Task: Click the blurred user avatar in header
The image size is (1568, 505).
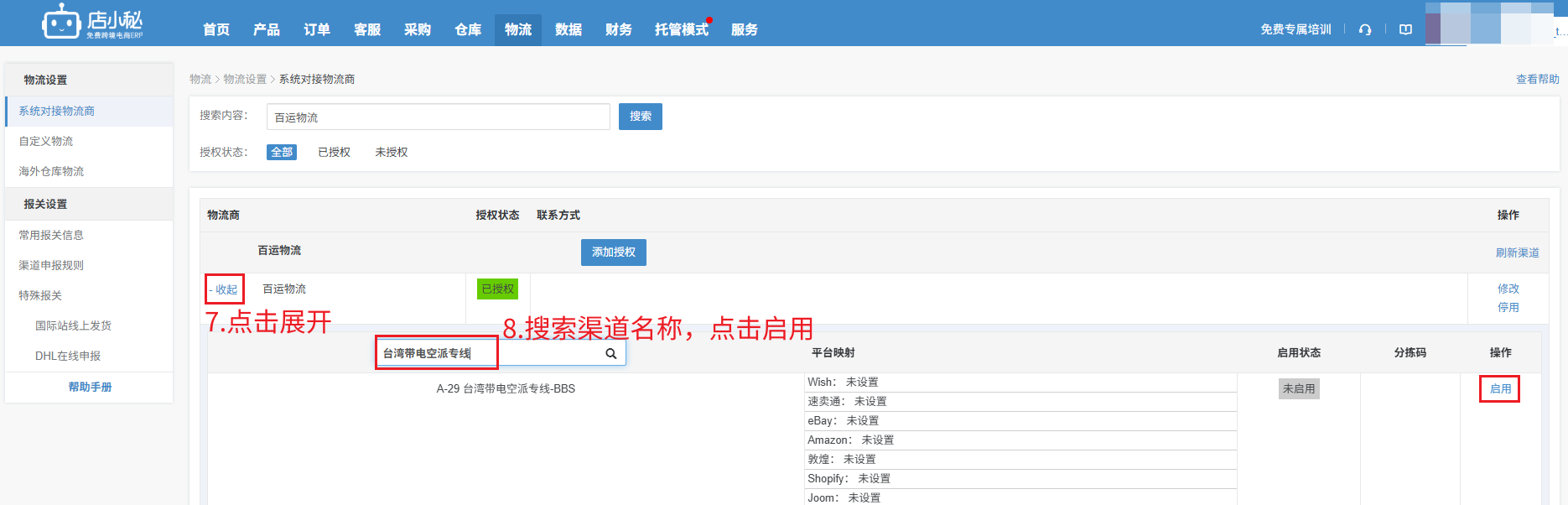Action: click(x=1489, y=23)
